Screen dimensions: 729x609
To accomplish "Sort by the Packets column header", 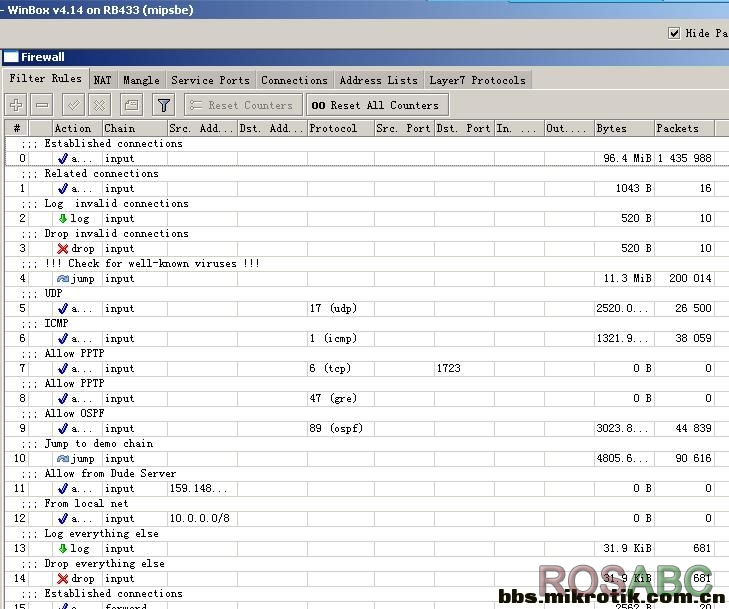I will pos(684,128).
